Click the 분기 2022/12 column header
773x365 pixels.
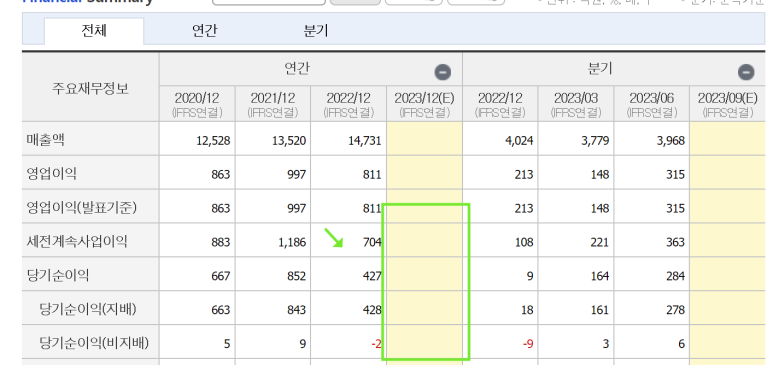click(500, 104)
